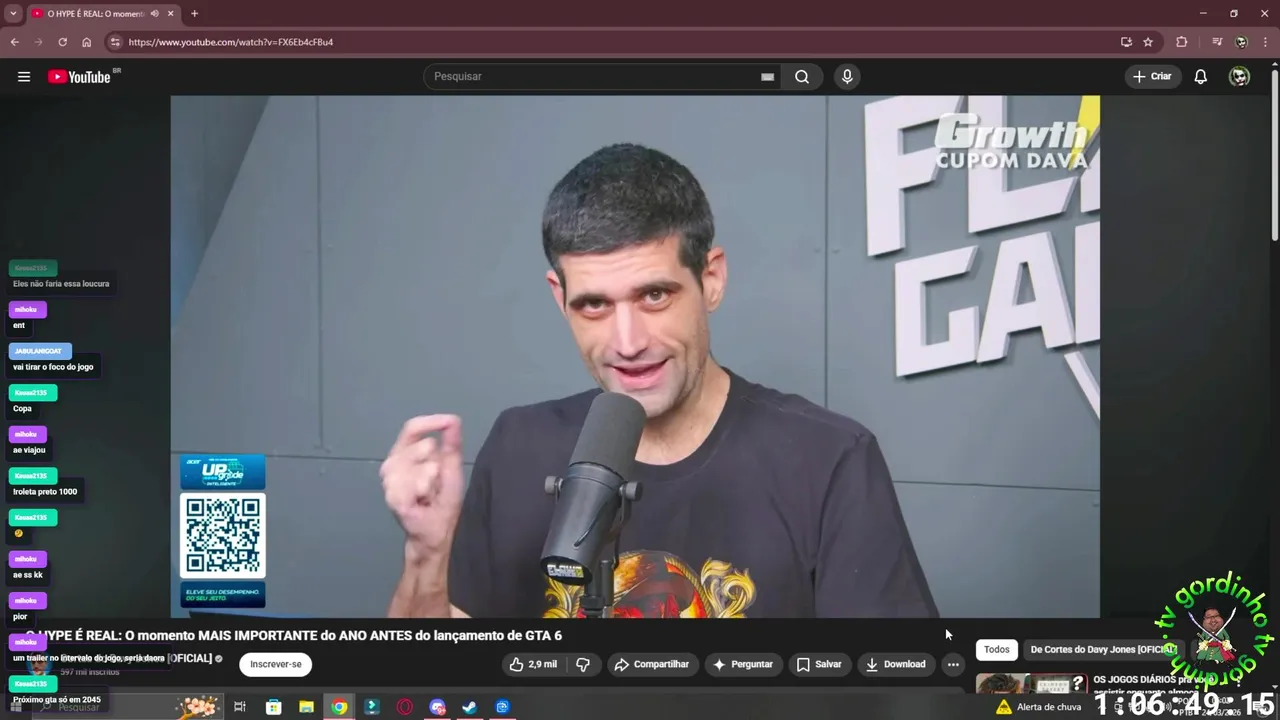This screenshot has width=1280, height=720.
Task: Click the video player area
Action: coord(635,357)
